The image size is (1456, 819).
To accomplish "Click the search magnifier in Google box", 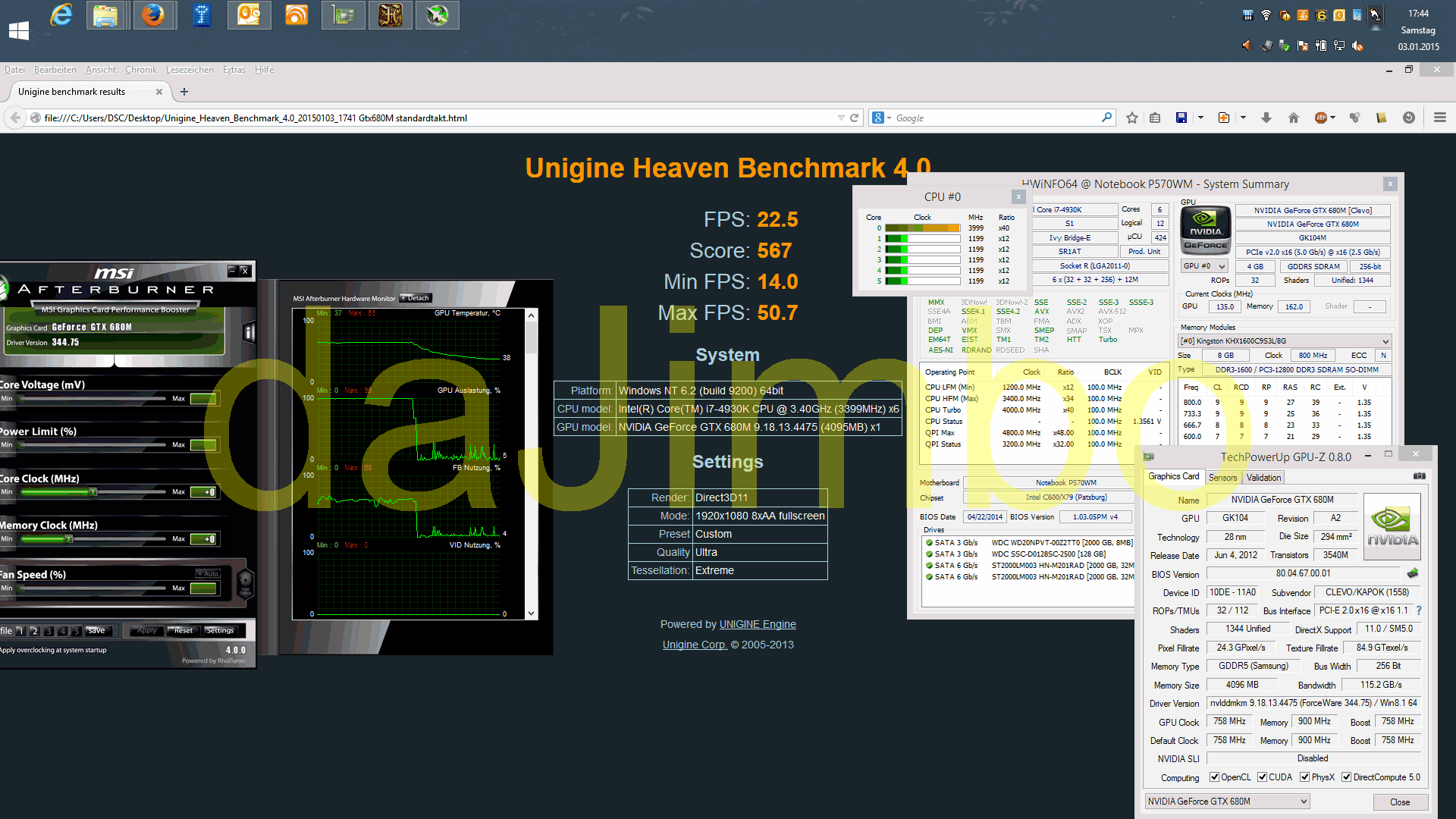I will (1106, 118).
